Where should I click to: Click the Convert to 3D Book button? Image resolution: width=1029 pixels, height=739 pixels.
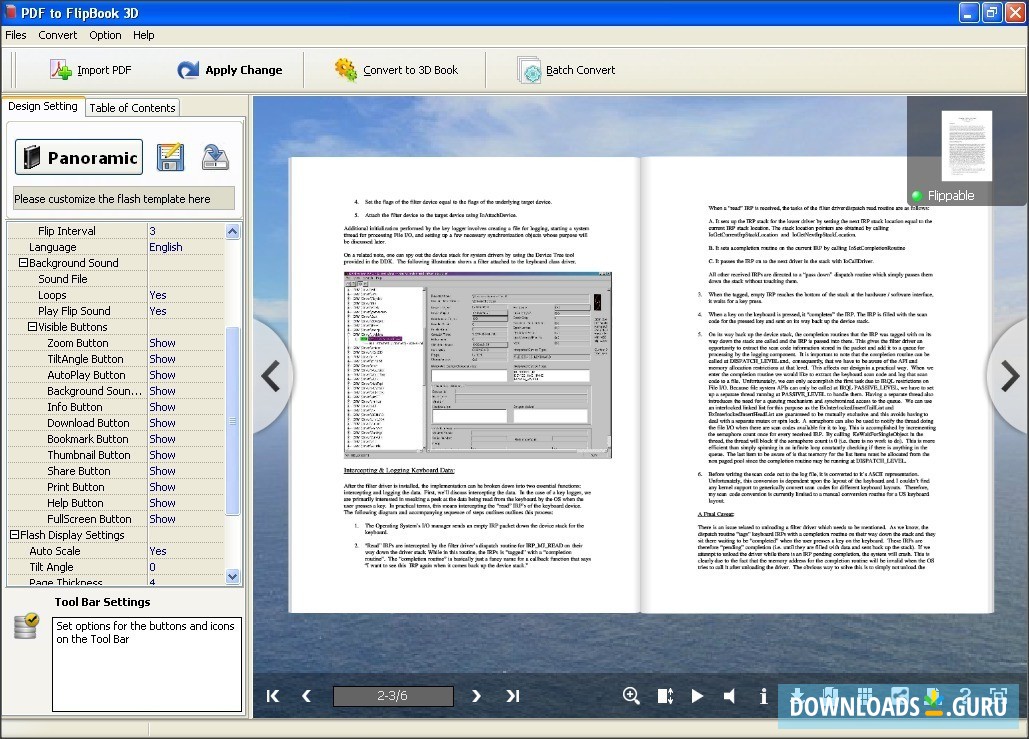pyautogui.click(x=396, y=70)
